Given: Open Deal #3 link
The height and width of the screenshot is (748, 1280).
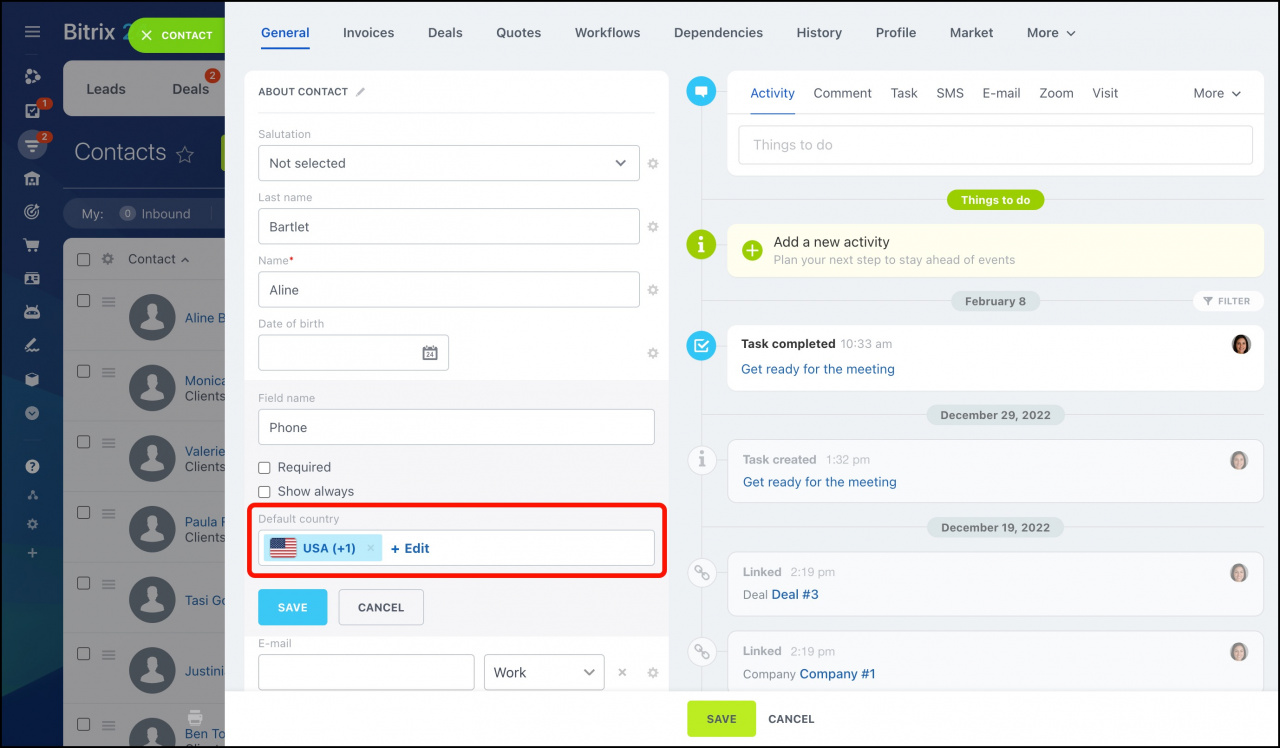Looking at the screenshot, I should (x=794, y=594).
